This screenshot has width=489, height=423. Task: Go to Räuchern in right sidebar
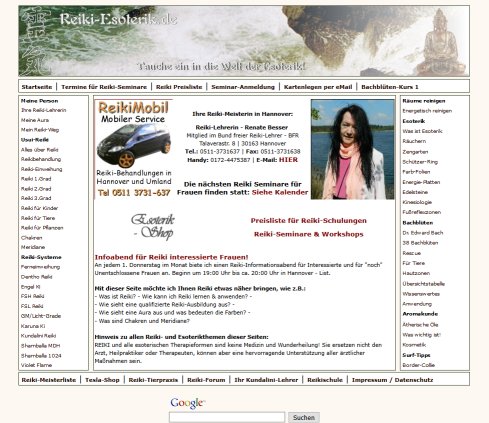coord(414,141)
